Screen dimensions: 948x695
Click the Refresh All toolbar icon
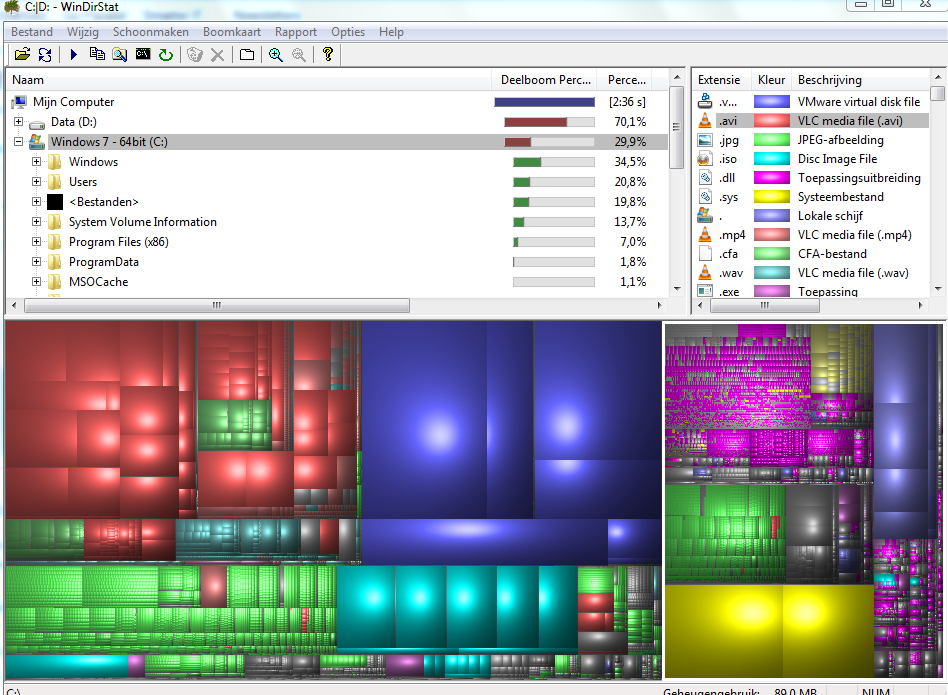tap(44, 54)
